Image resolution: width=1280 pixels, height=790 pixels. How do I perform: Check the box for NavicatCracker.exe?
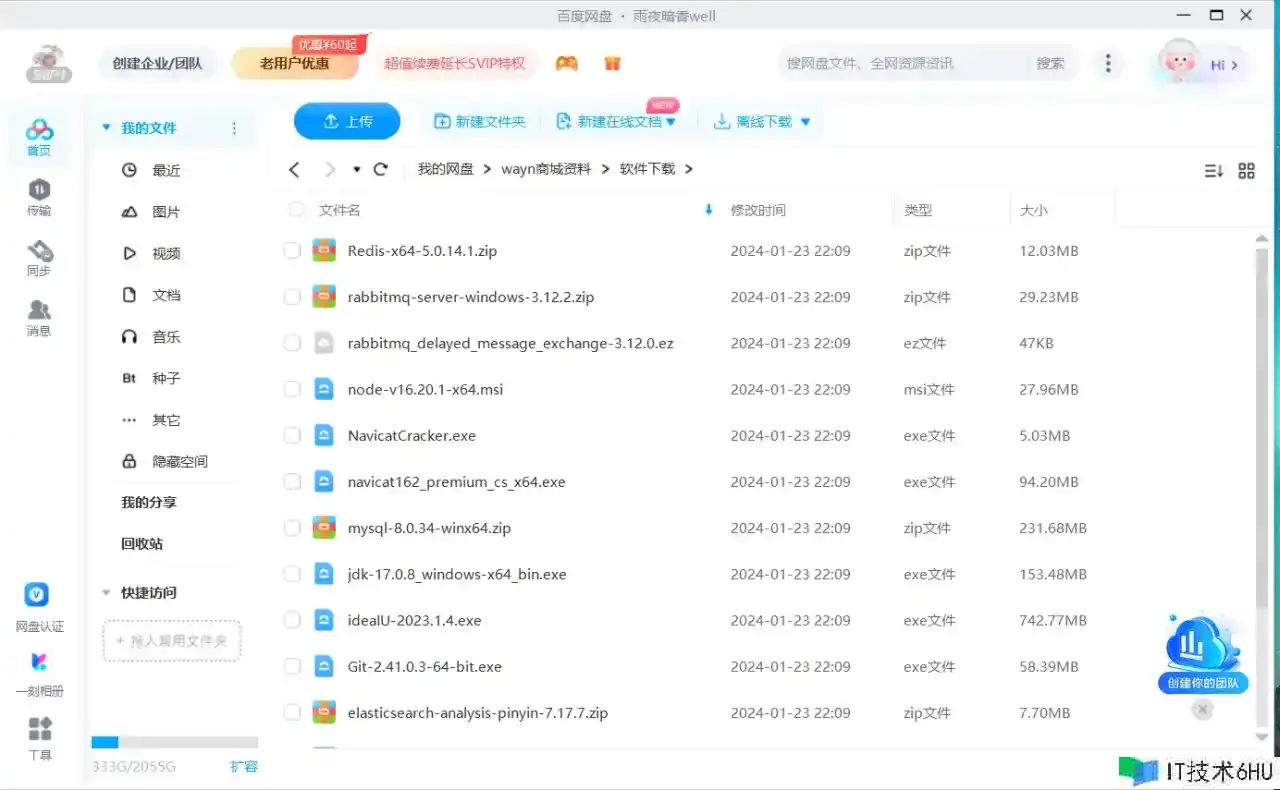(292, 435)
